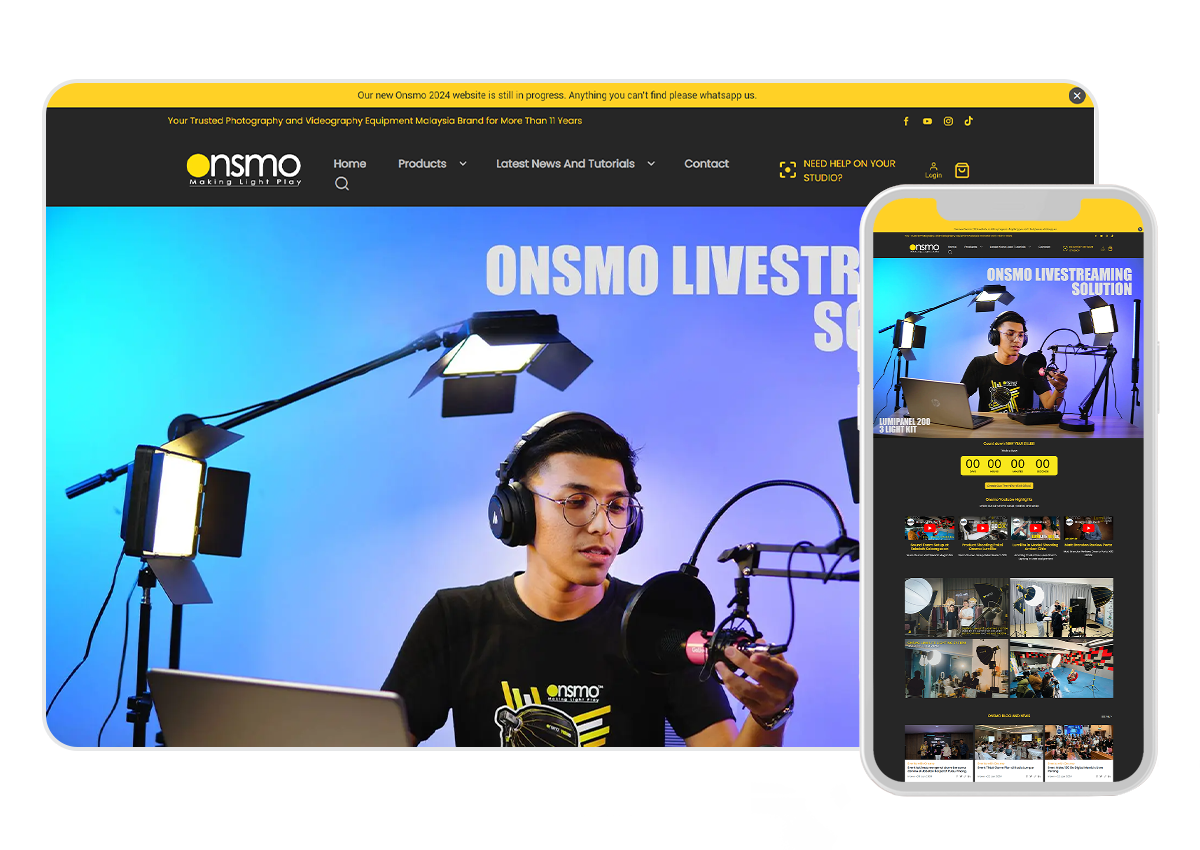Open the shopping cart icon
The height and width of the screenshot is (850, 1200).
point(962,171)
